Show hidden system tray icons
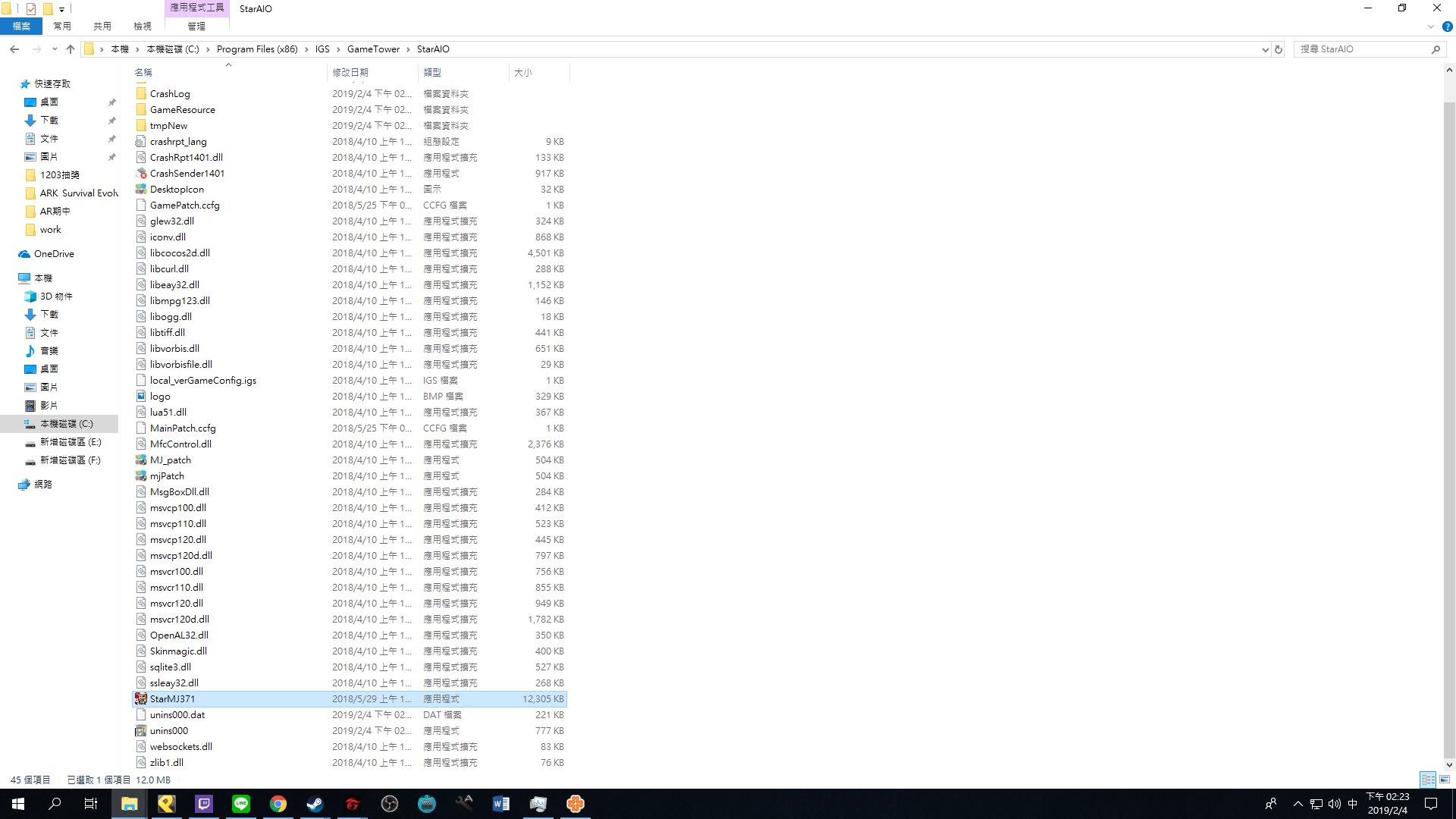This screenshot has width=1456, height=819. coord(1298,804)
